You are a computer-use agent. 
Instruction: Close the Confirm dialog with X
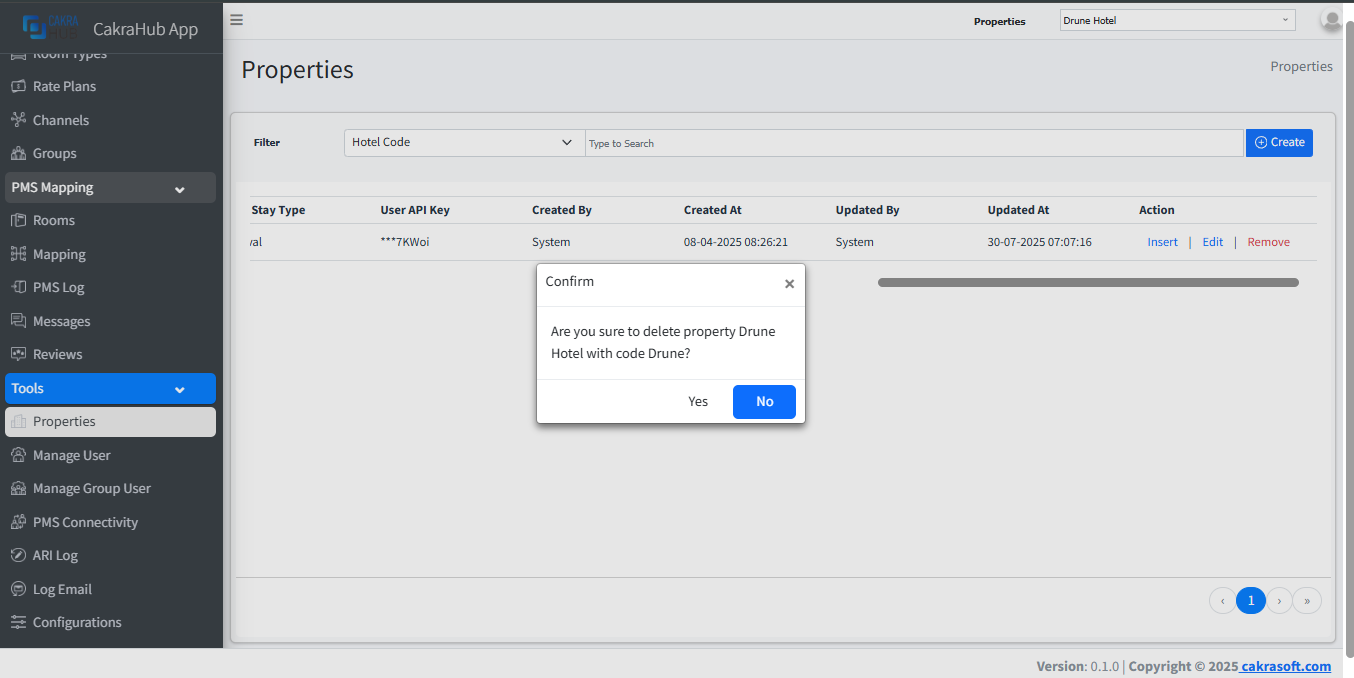pos(789,284)
